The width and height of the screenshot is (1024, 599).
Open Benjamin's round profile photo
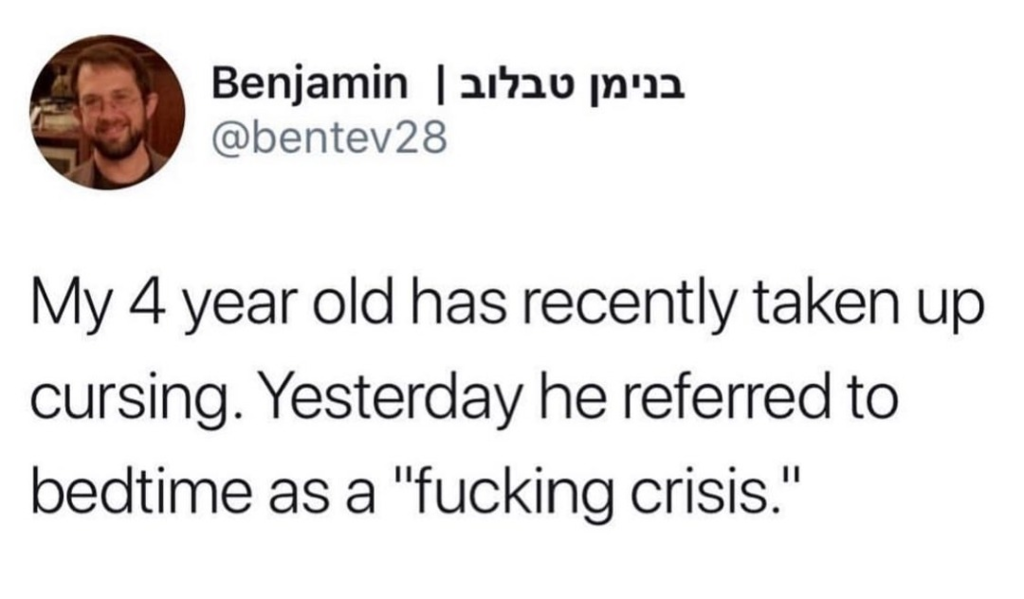coord(107,112)
